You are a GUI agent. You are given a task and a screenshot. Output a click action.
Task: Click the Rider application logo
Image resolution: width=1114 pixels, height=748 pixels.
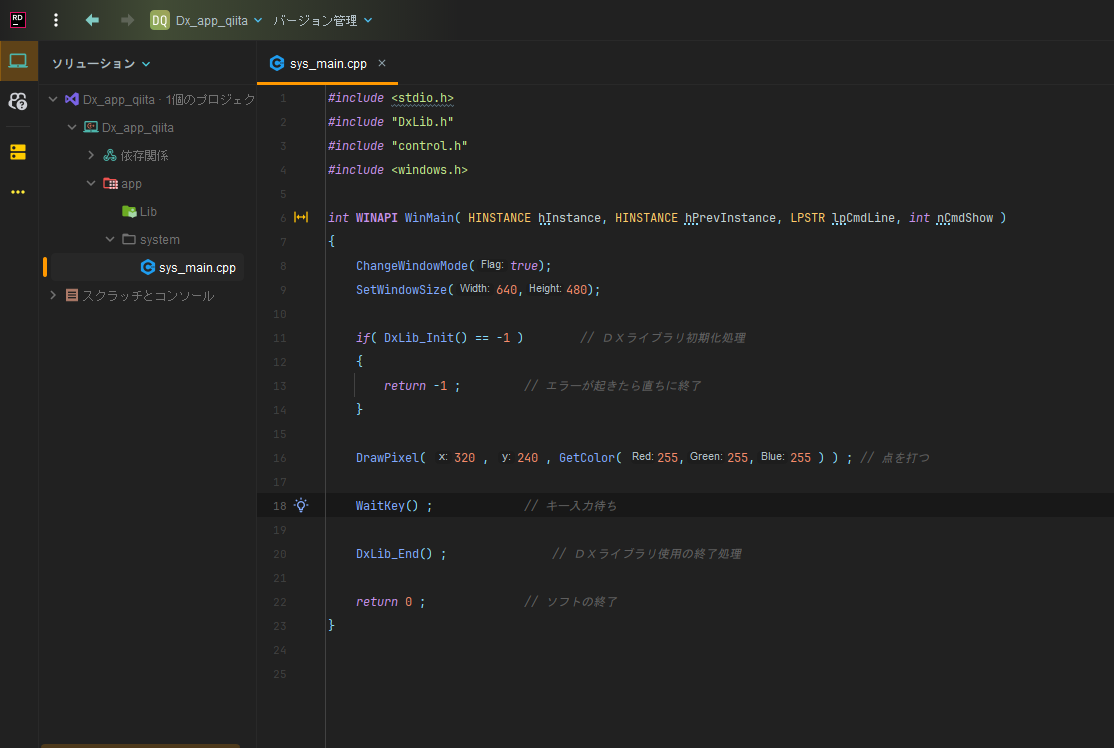click(16, 19)
